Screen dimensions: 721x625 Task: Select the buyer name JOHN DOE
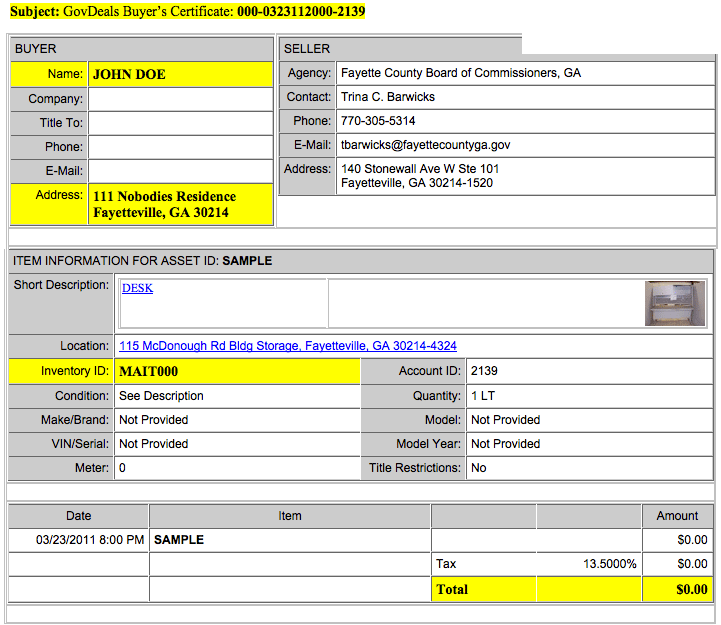[129, 75]
